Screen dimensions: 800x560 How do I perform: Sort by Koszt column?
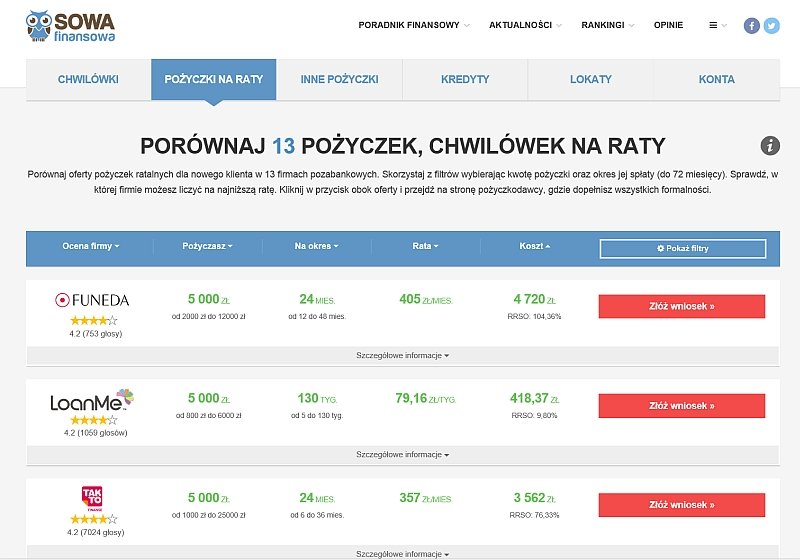(534, 246)
